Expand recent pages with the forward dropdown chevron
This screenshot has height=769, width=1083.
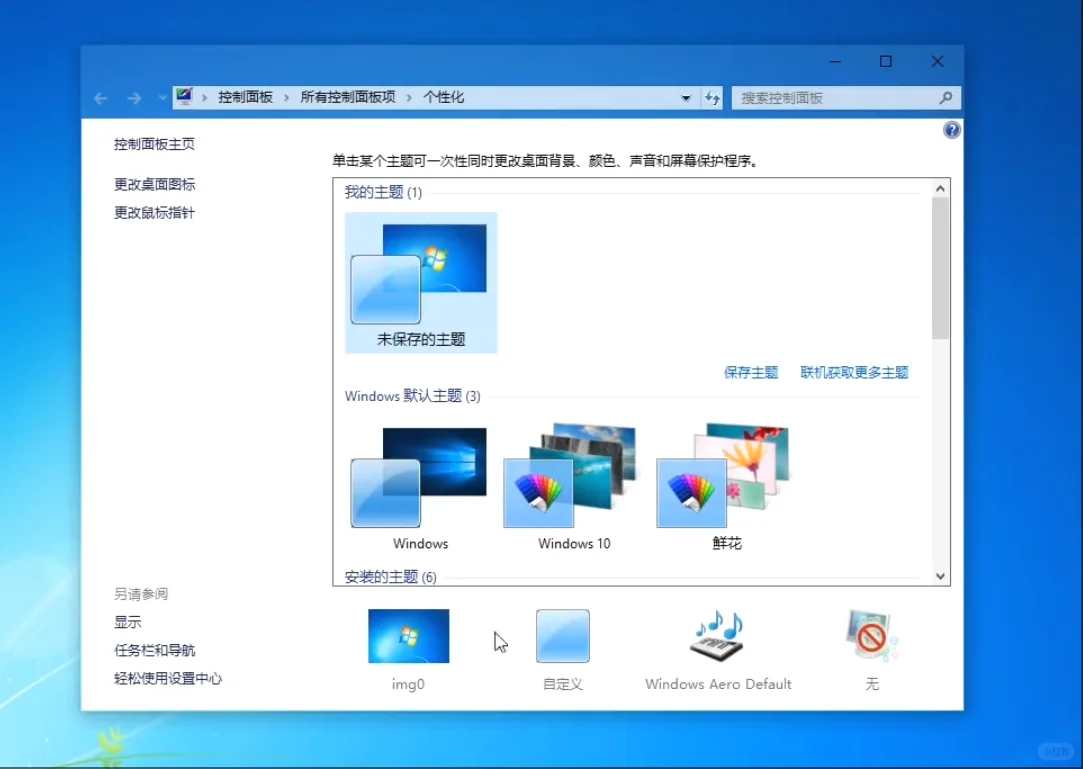point(161,98)
